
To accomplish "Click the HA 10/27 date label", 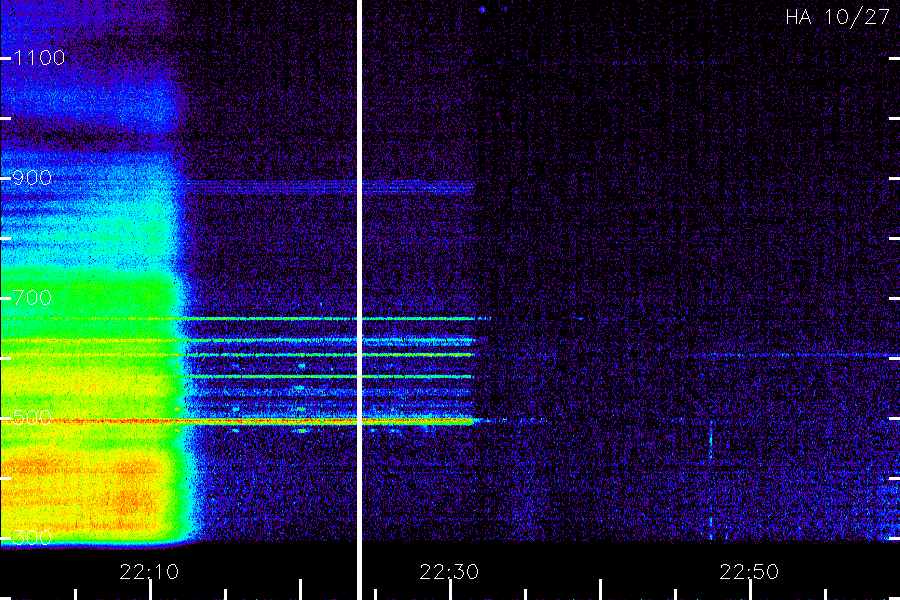I will tap(837, 17).
